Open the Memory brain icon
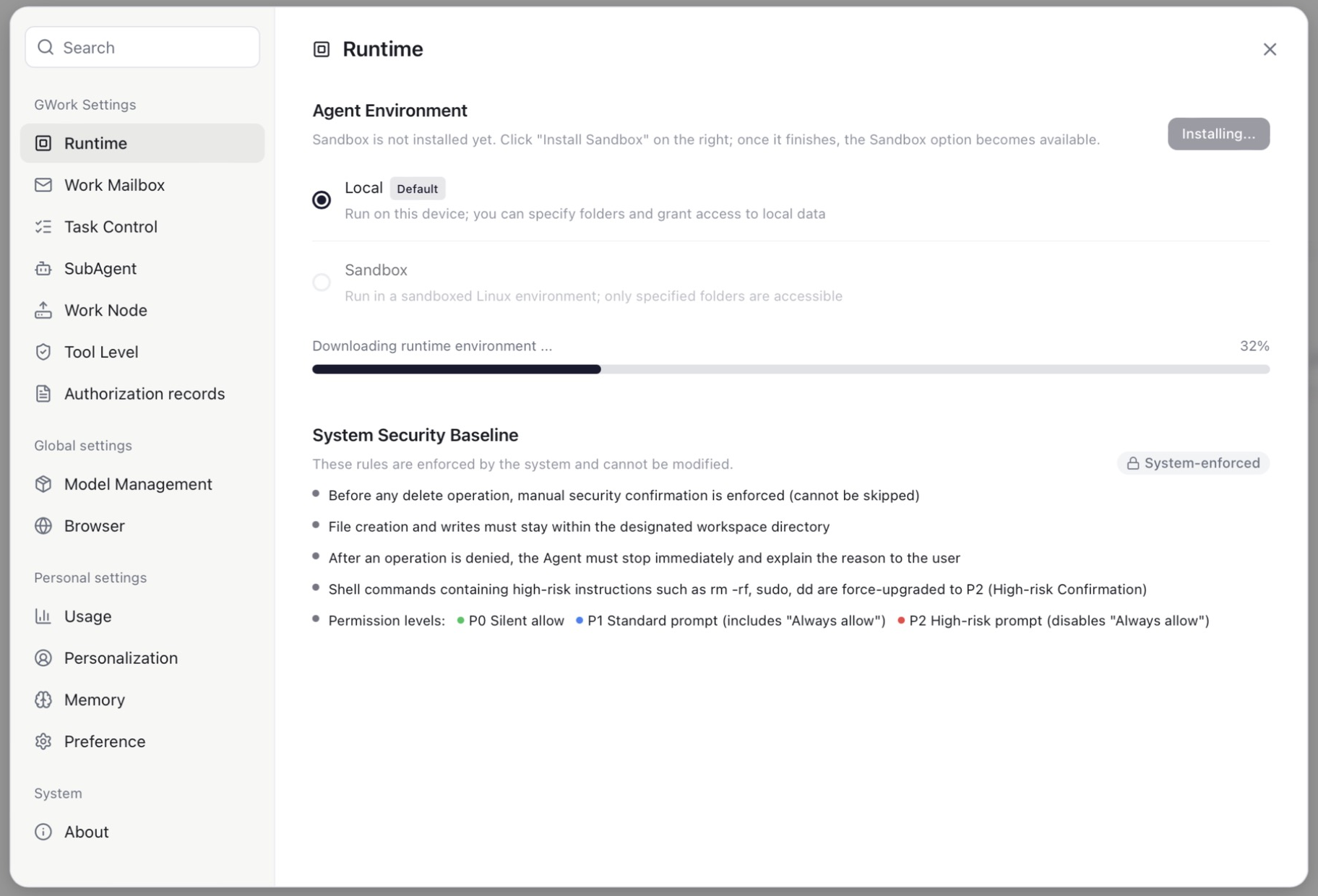 pos(43,699)
